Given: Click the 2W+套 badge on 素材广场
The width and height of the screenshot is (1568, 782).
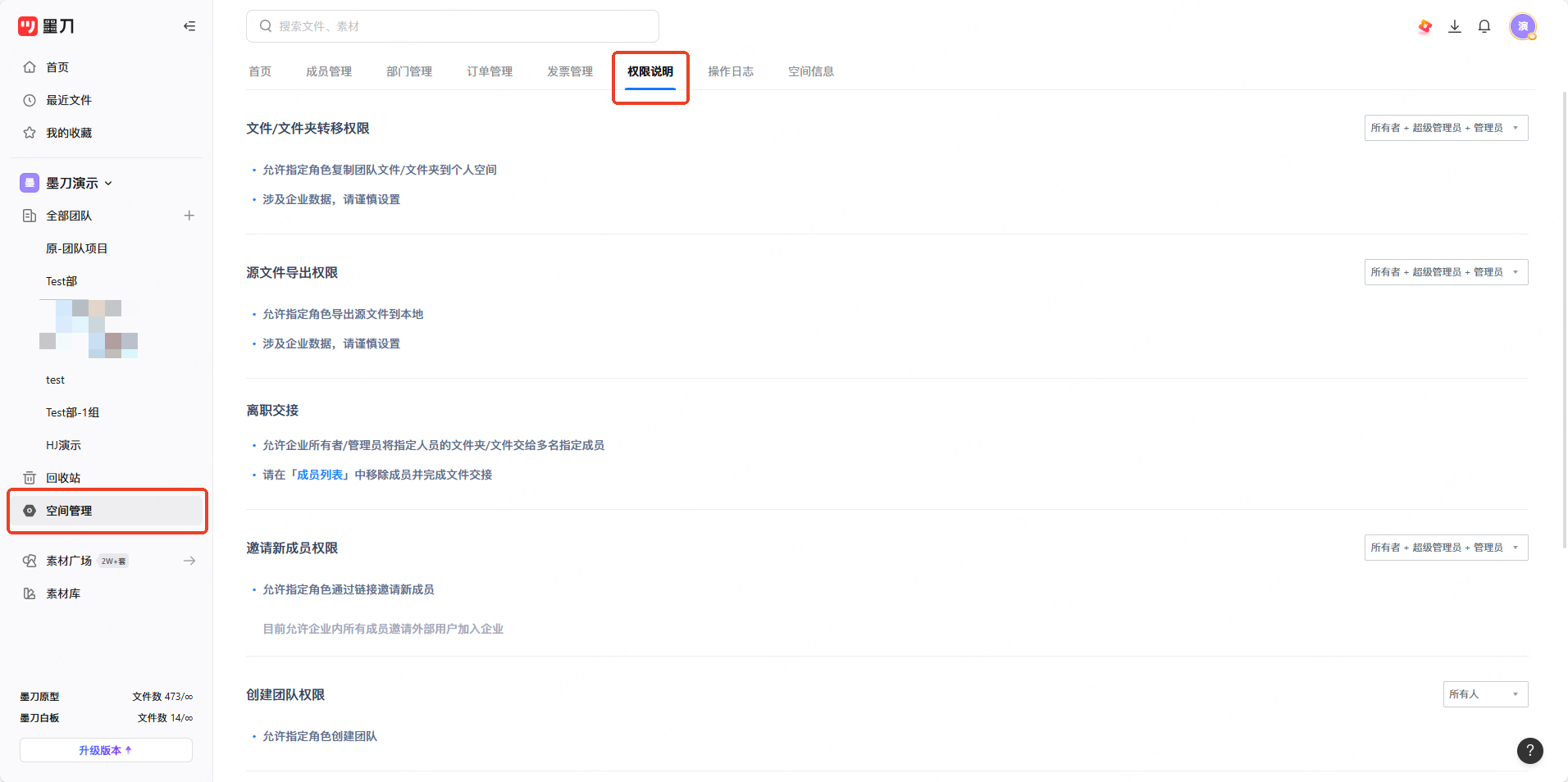Looking at the screenshot, I should tap(113, 561).
